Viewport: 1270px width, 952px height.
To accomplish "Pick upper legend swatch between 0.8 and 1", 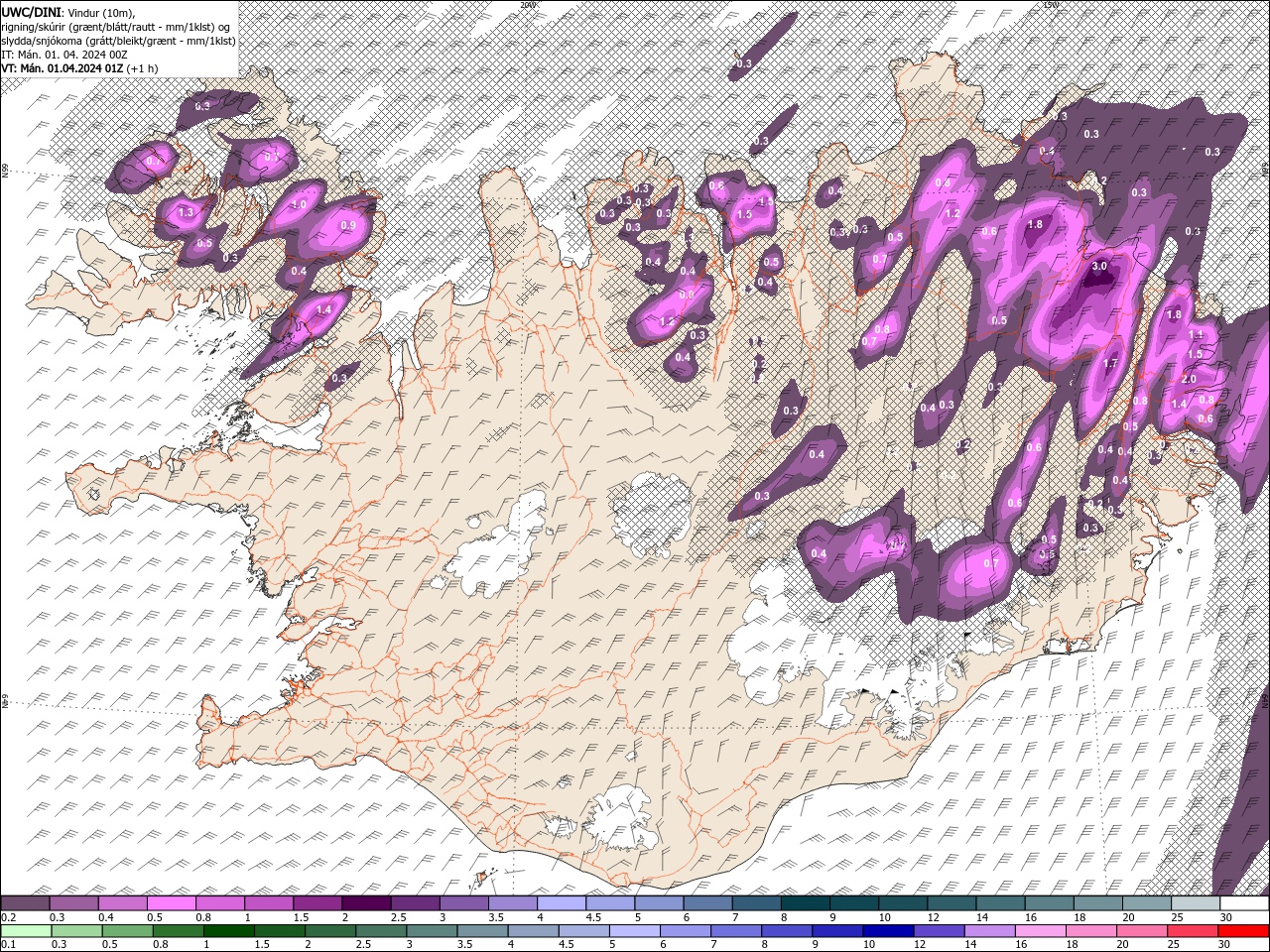I will coord(219,903).
